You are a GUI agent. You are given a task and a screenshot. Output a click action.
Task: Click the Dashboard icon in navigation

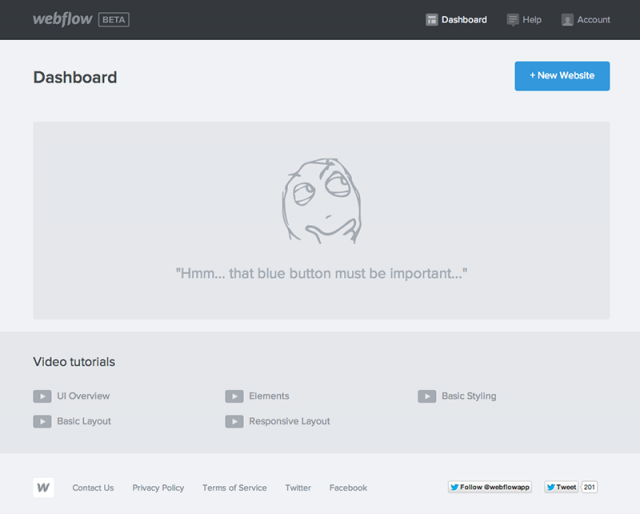click(432, 19)
